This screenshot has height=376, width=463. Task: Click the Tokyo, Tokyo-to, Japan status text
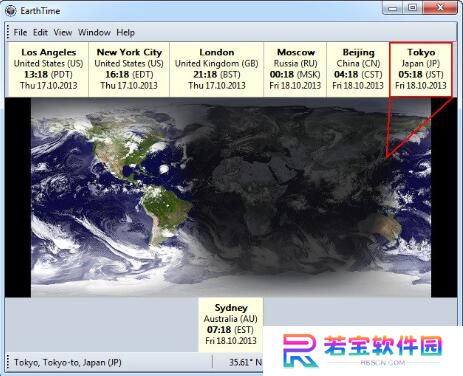point(68,362)
